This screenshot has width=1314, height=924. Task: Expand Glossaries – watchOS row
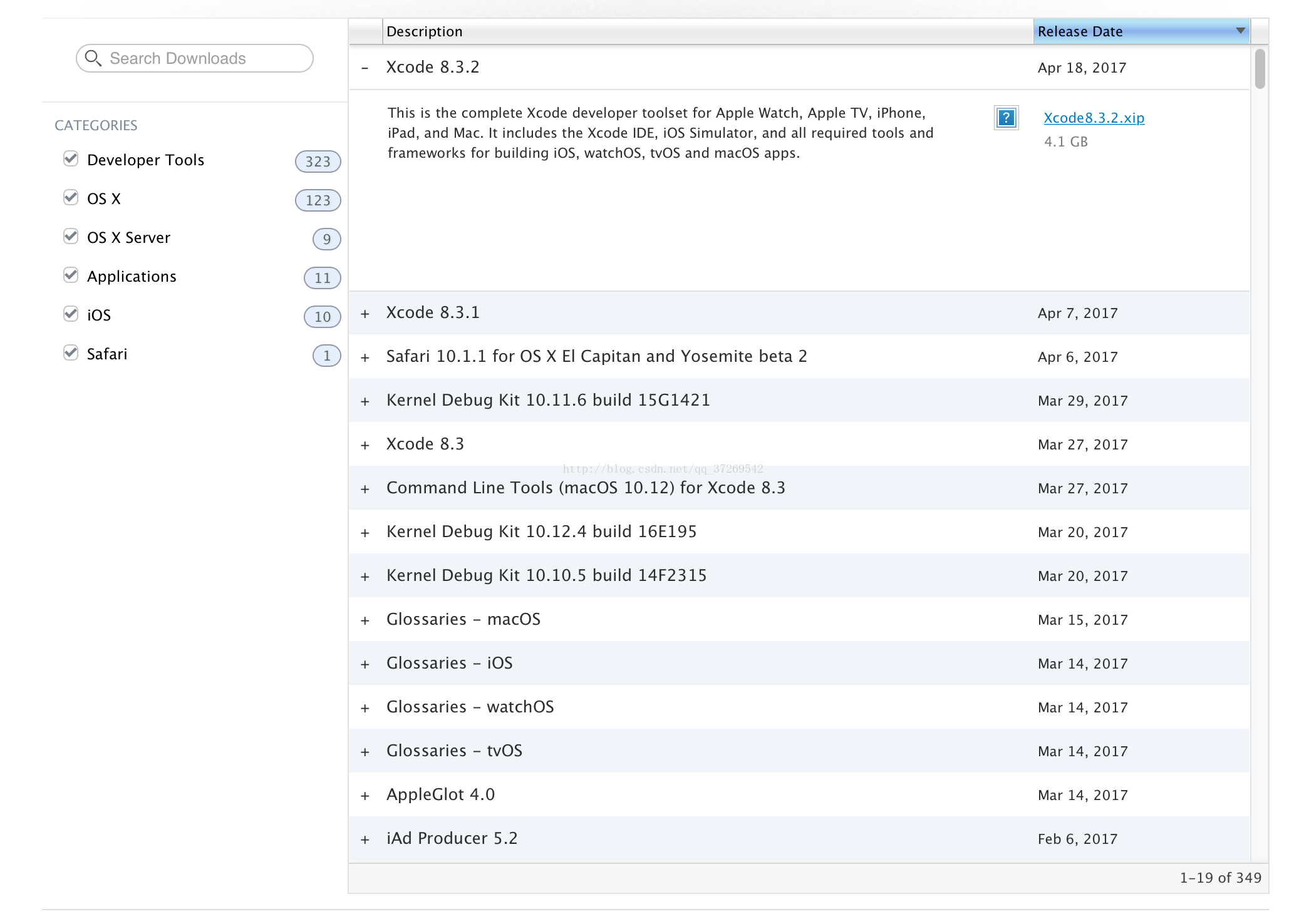365,708
